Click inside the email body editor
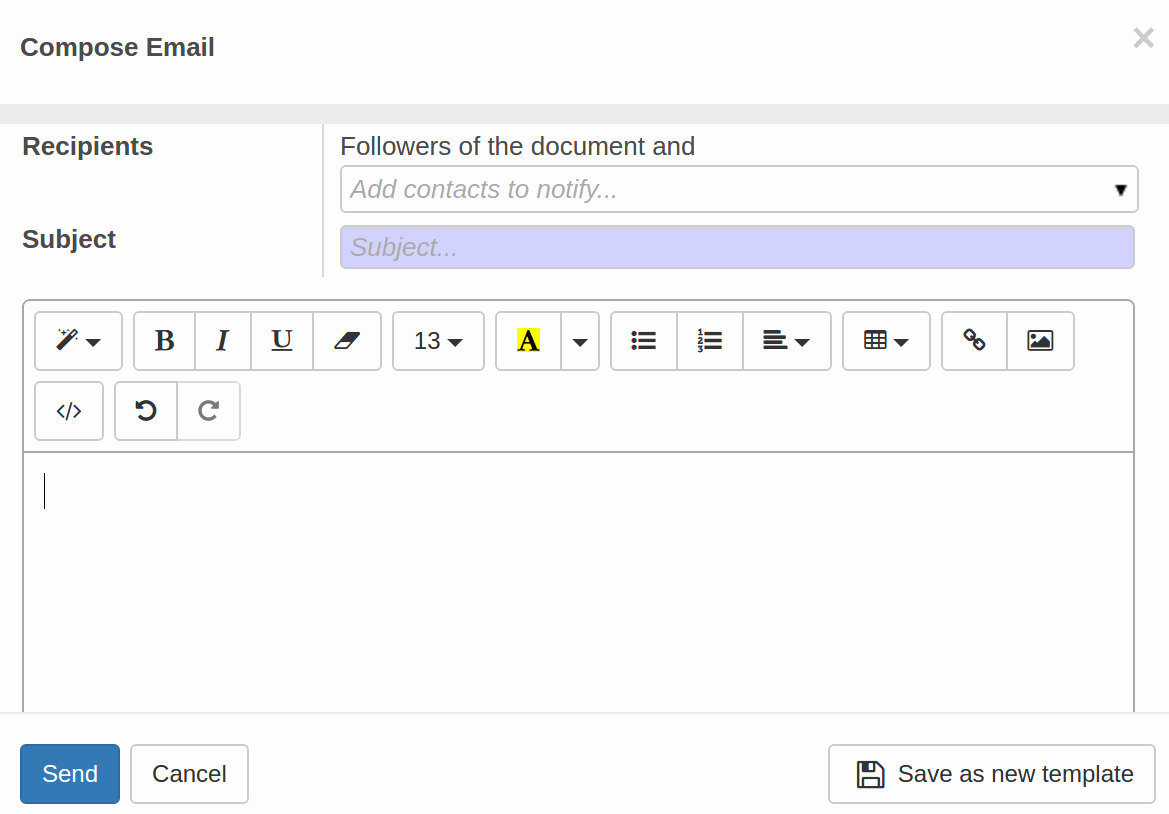 [579, 581]
